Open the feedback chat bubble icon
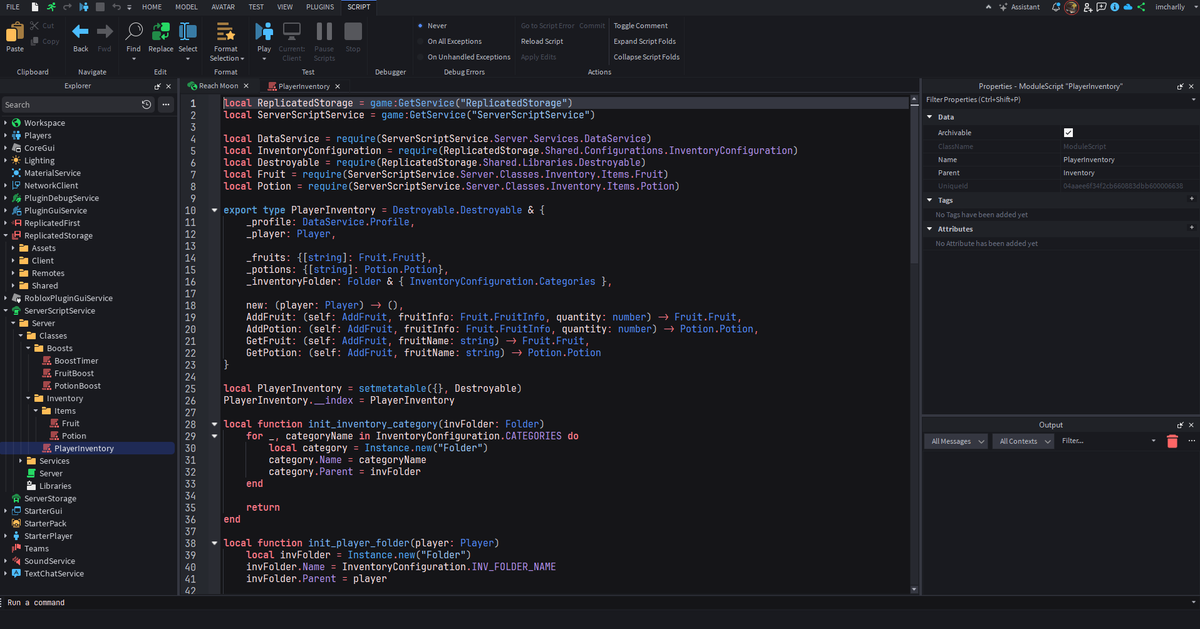 (x=1100, y=7)
